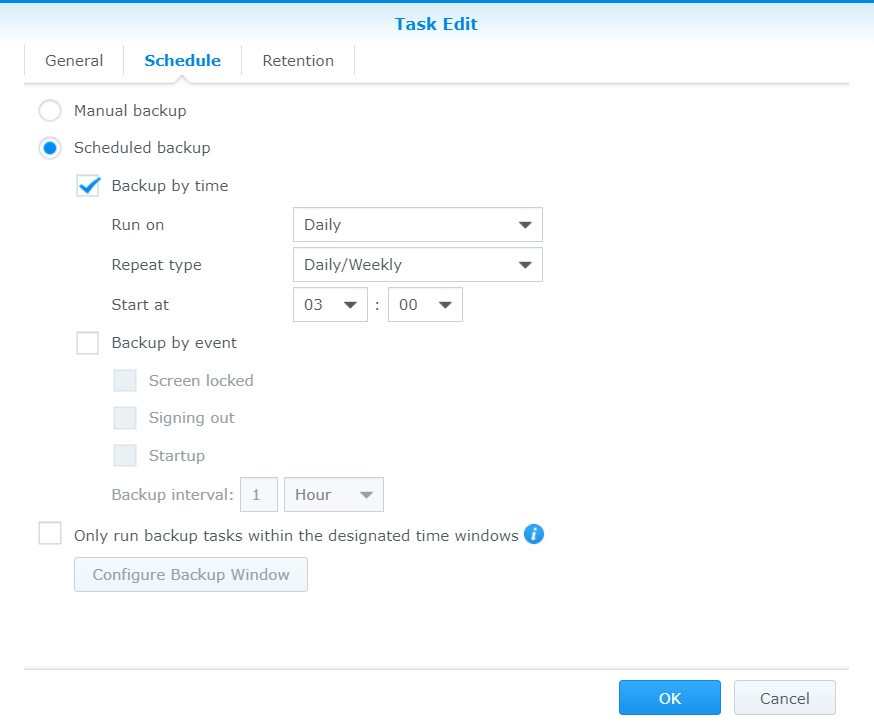This screenshot has height=724, width=874.
Task: Uncheck the Backup by time checkbox
Action: 87,185
